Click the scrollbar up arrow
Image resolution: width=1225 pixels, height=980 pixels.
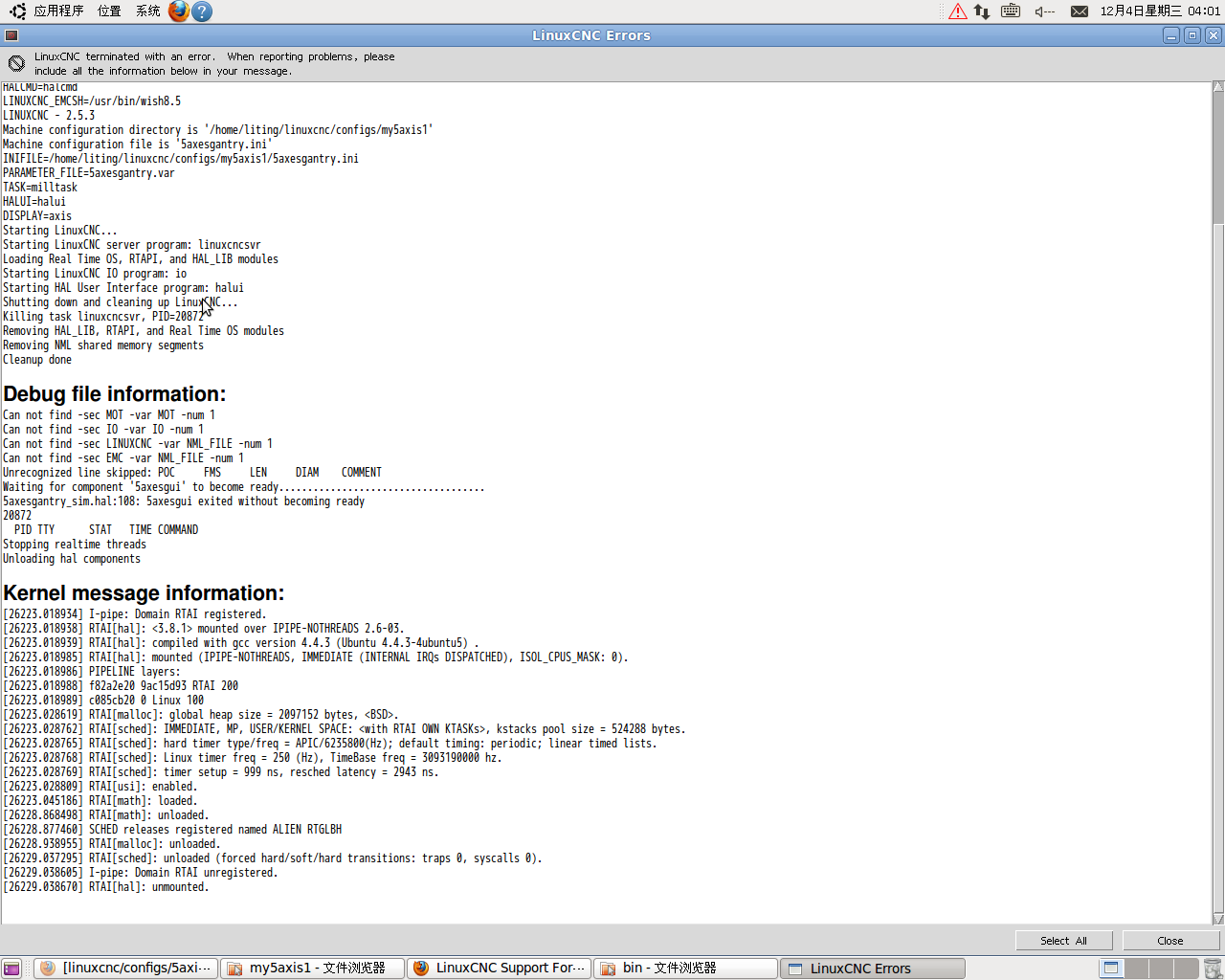click(x=1218, y=87)
